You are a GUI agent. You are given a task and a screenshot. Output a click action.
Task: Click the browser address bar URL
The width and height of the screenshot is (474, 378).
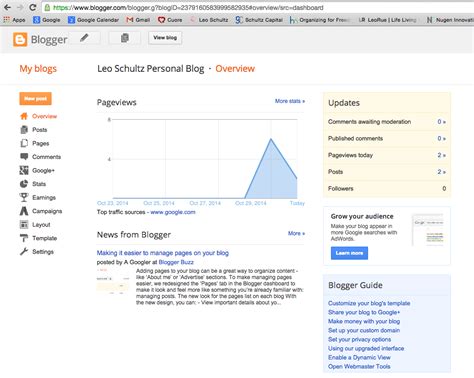point(188,7)
